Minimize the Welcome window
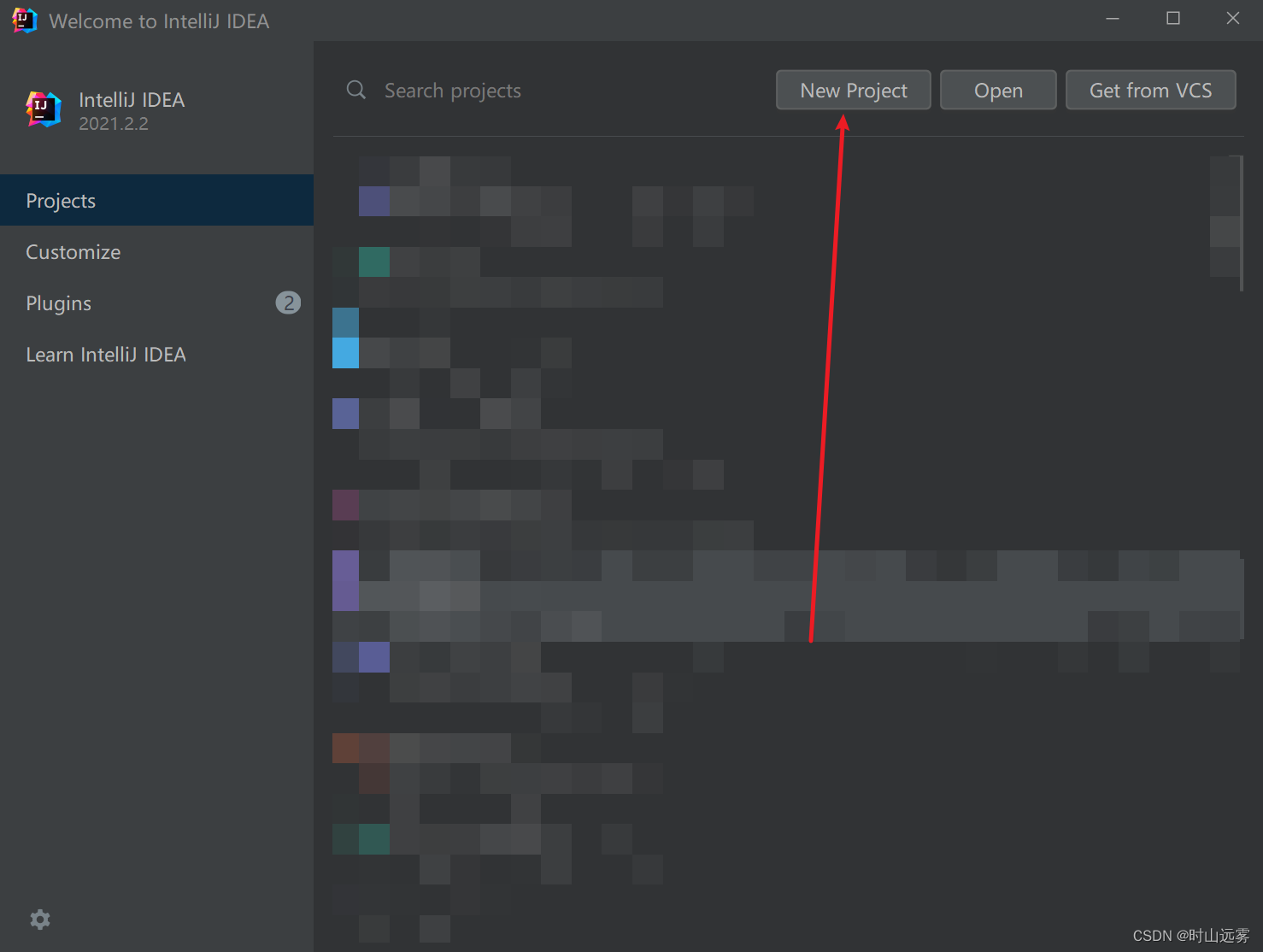Image resolution: width=1263 pixels, height=952 pixels. click(x=1113, y=19)
